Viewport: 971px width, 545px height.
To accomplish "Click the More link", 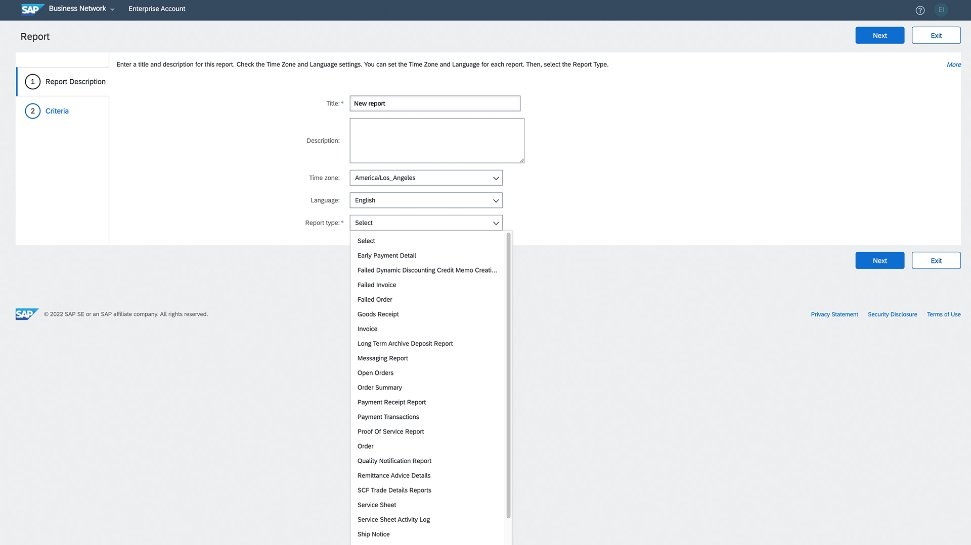I will click(x=953, y=64).
